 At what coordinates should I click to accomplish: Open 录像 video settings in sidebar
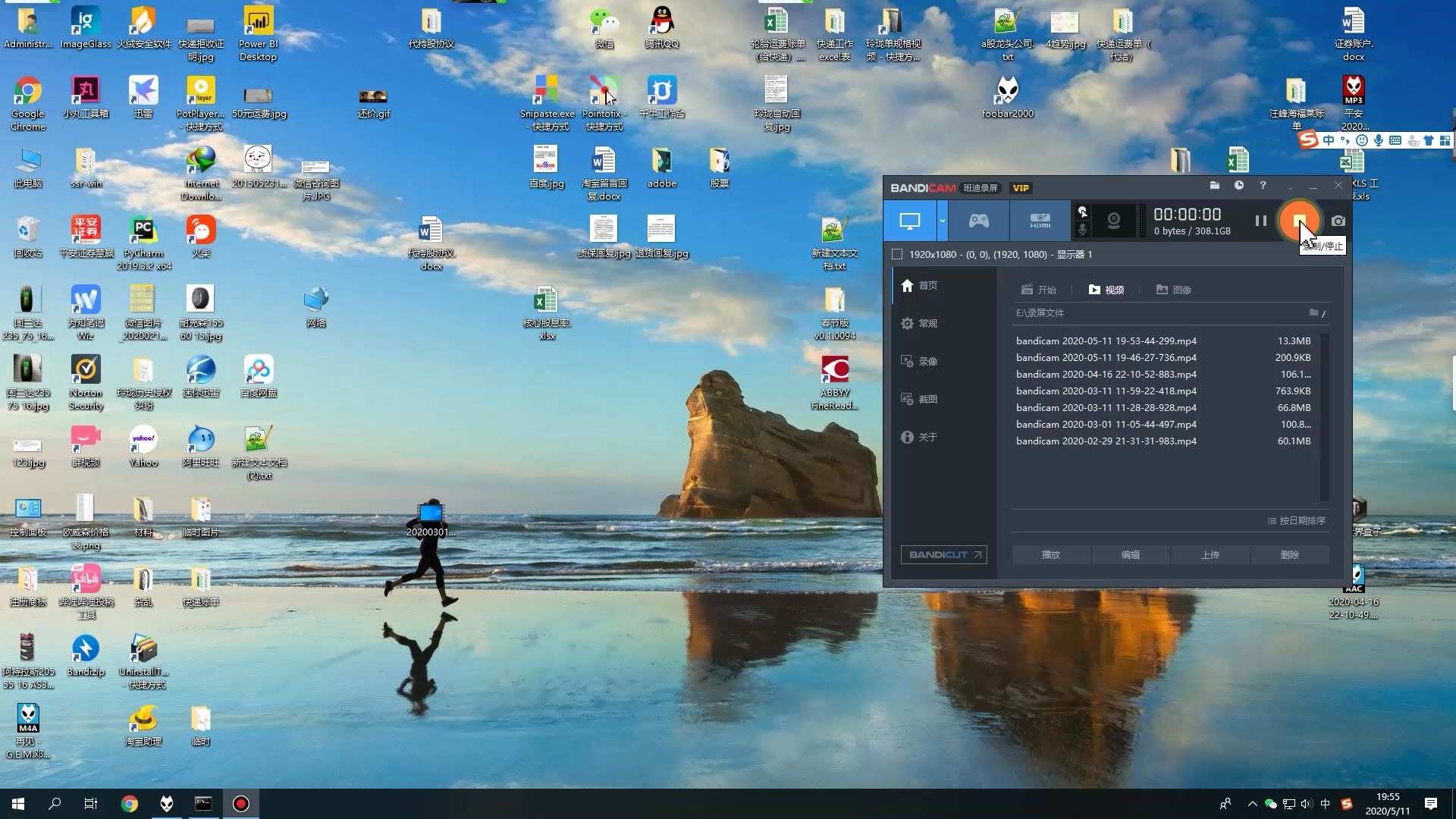944,361
